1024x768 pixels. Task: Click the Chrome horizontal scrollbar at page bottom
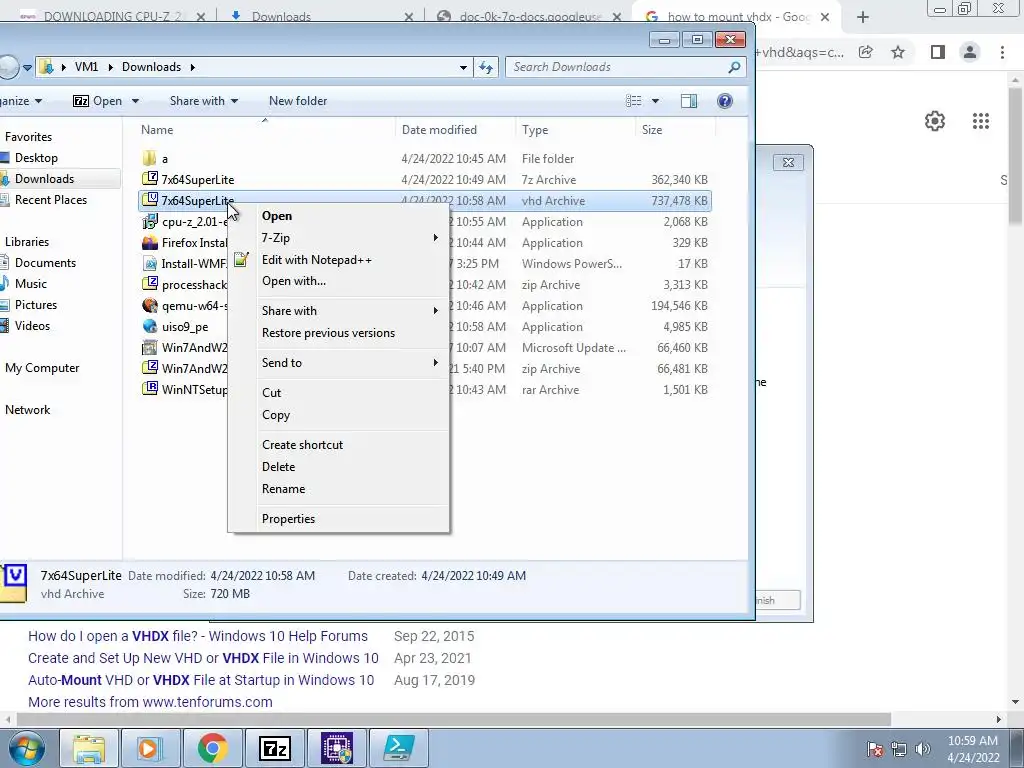click(454, 719)
